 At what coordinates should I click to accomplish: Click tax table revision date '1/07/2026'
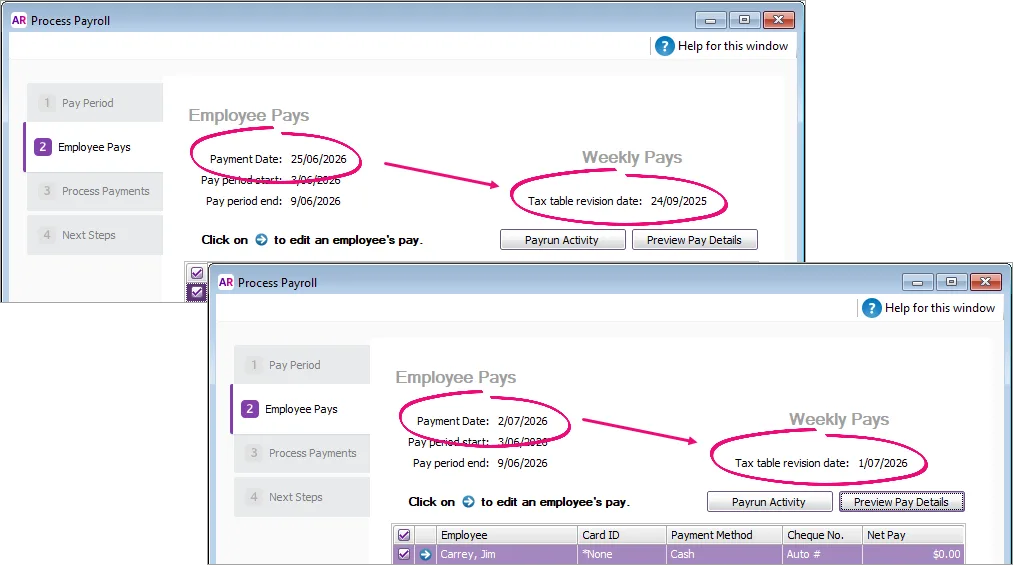tap(882, 463)
